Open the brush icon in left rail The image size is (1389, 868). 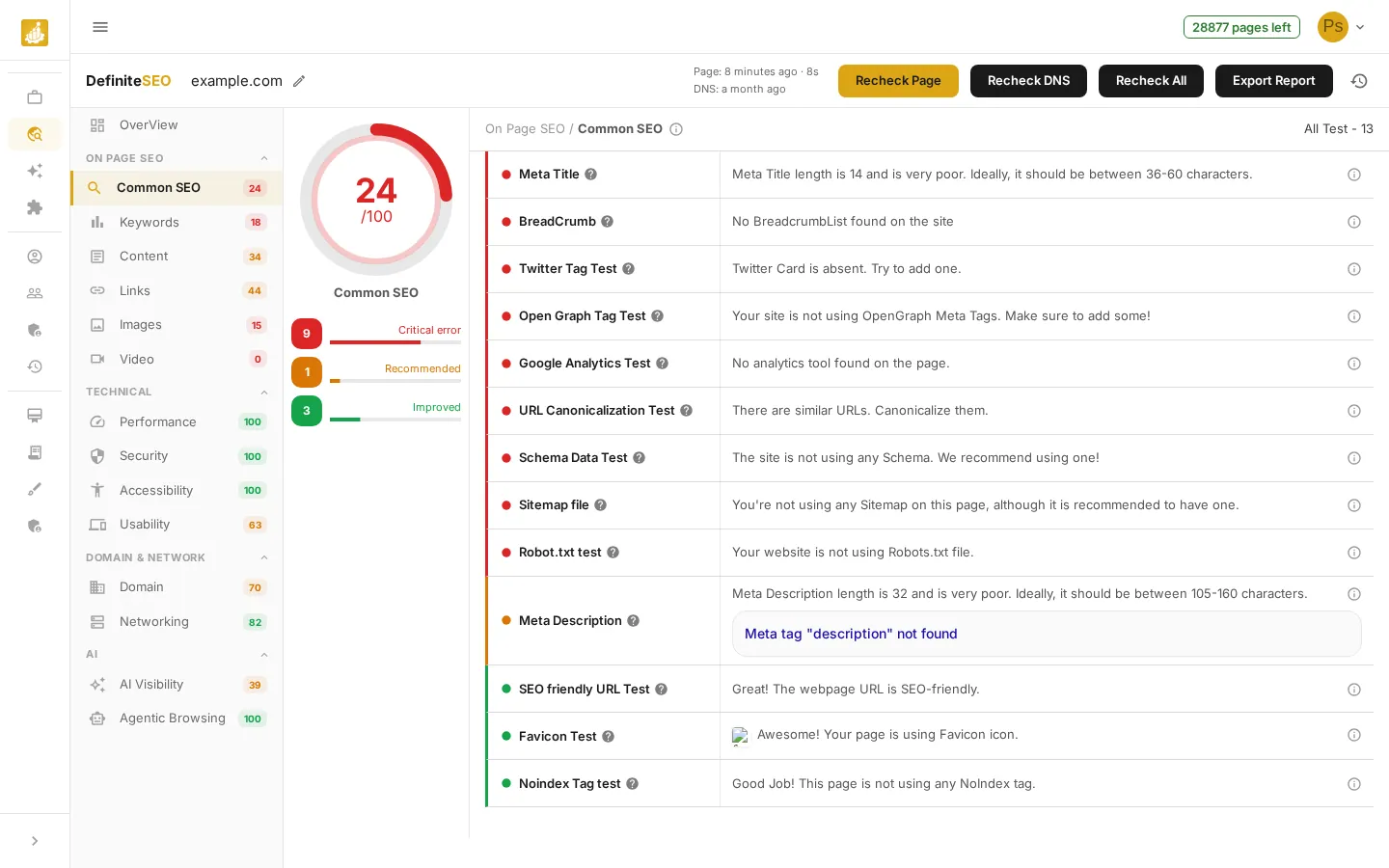click(35, 489)
